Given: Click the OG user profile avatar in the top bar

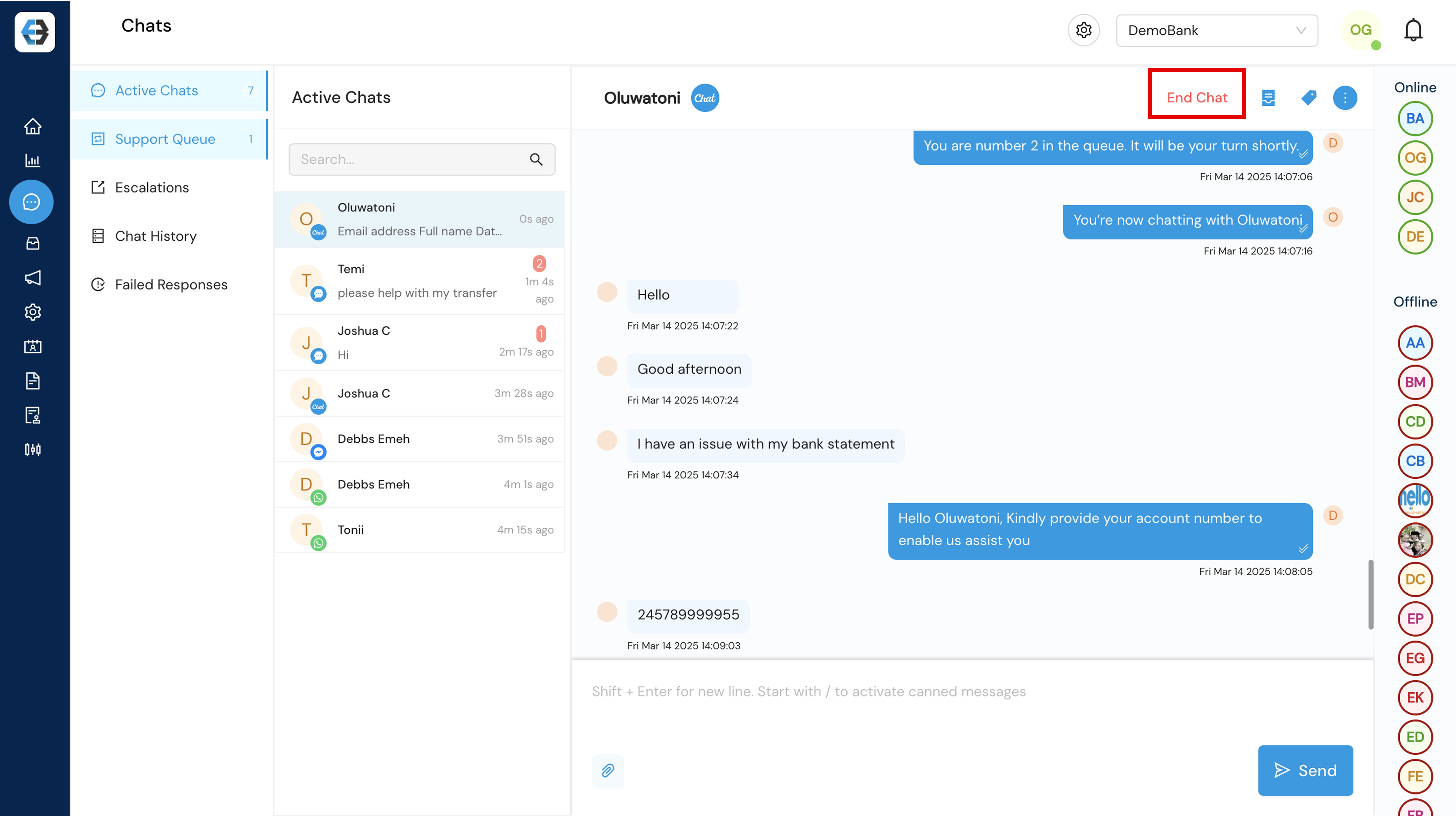Looking at the screenshot, I should 1360,30.
